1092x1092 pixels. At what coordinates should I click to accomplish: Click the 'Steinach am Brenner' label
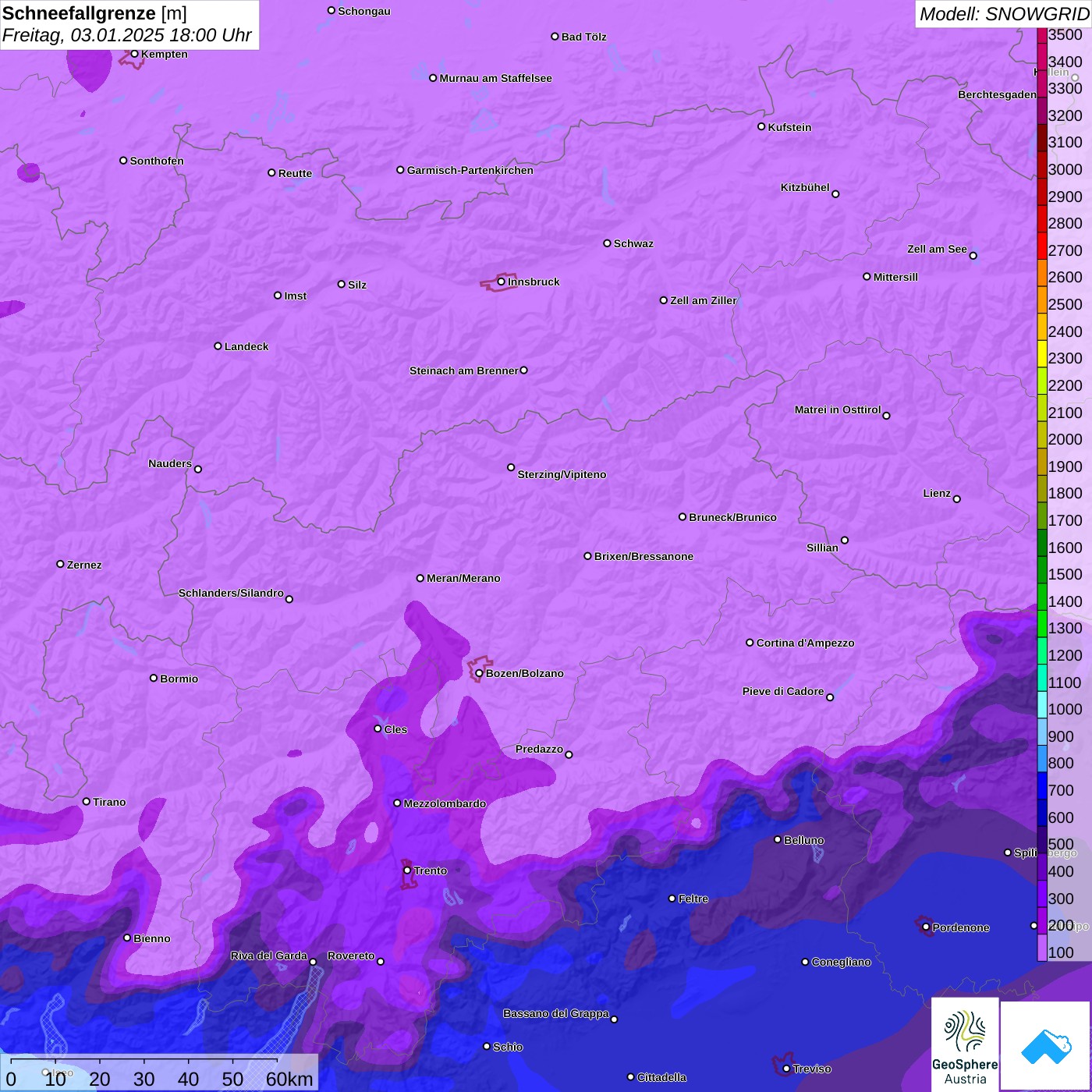463,370
